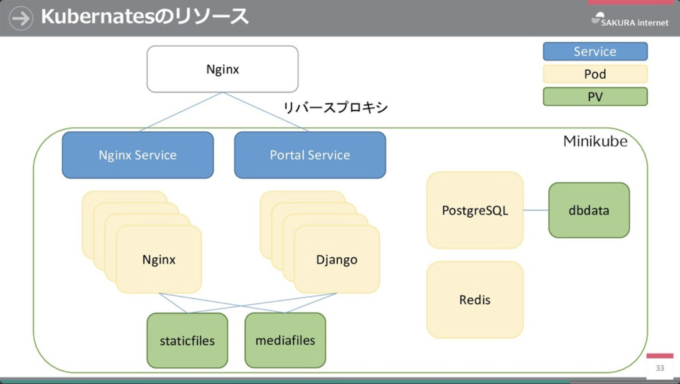Select the white Nginx reverse proxy box

point(222,69)
